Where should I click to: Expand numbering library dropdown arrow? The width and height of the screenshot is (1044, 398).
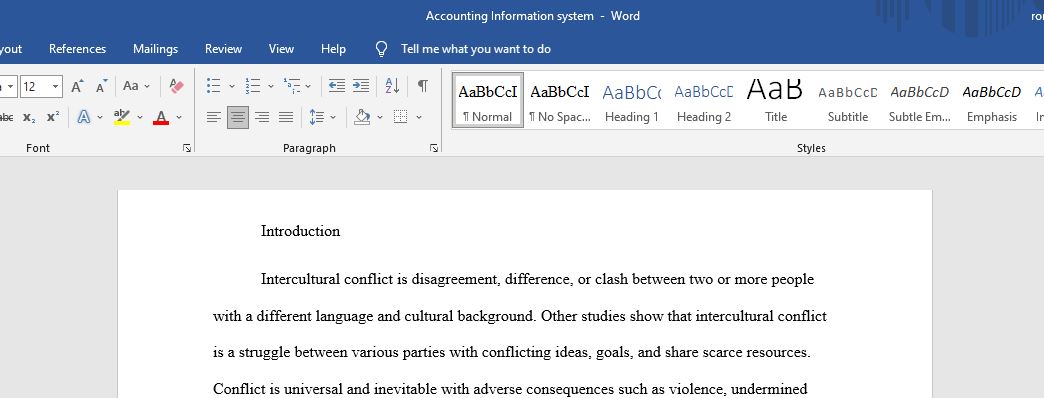270,86
